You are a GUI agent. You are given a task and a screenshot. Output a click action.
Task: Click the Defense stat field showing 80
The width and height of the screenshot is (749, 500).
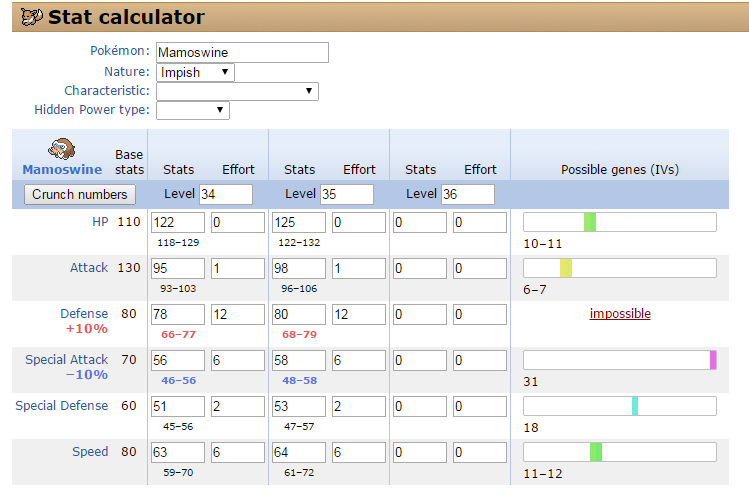click(x=299, y=314)
